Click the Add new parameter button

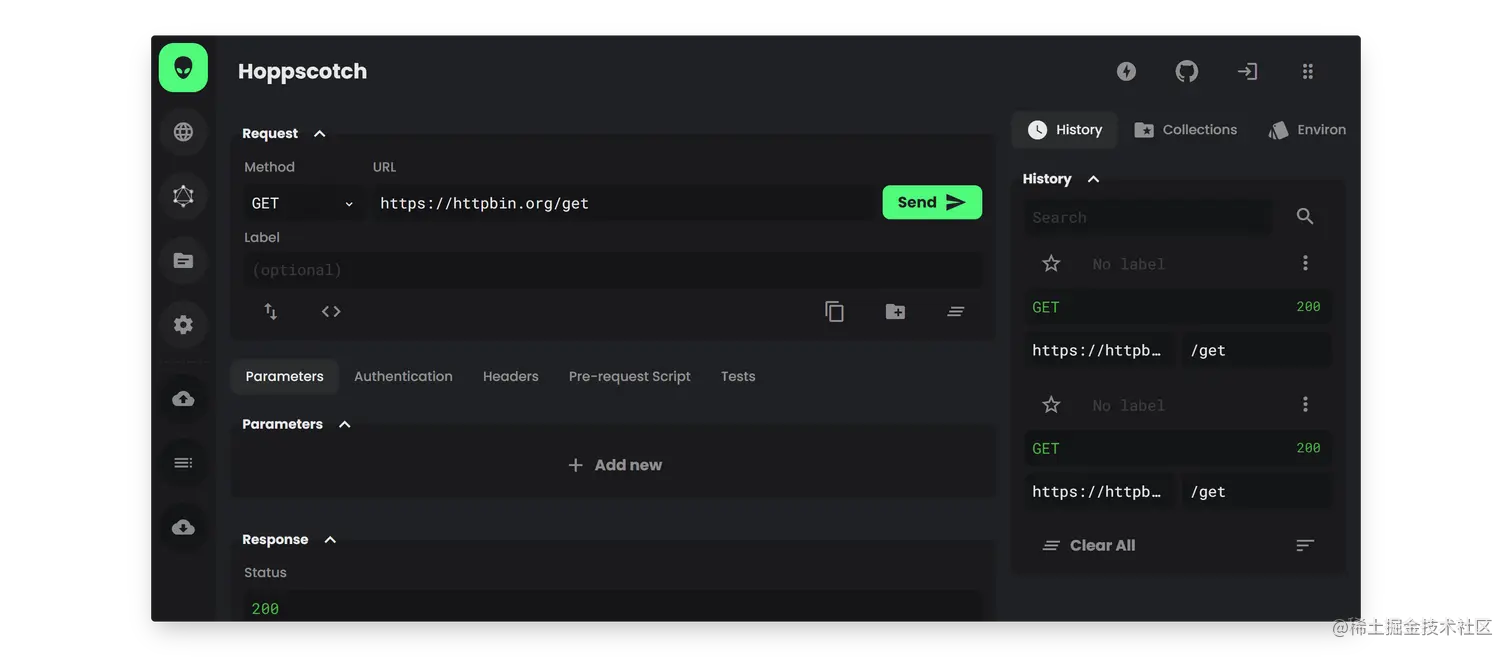[615, 465]
